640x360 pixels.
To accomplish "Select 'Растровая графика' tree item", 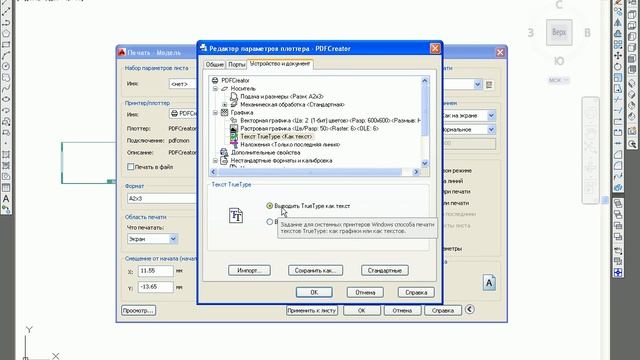I will 309,129.
